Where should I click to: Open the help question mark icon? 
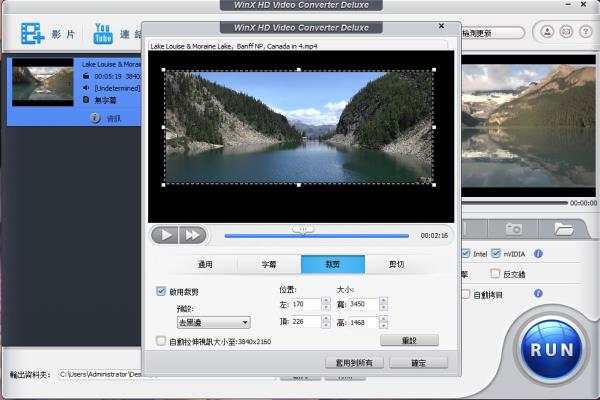585,32
